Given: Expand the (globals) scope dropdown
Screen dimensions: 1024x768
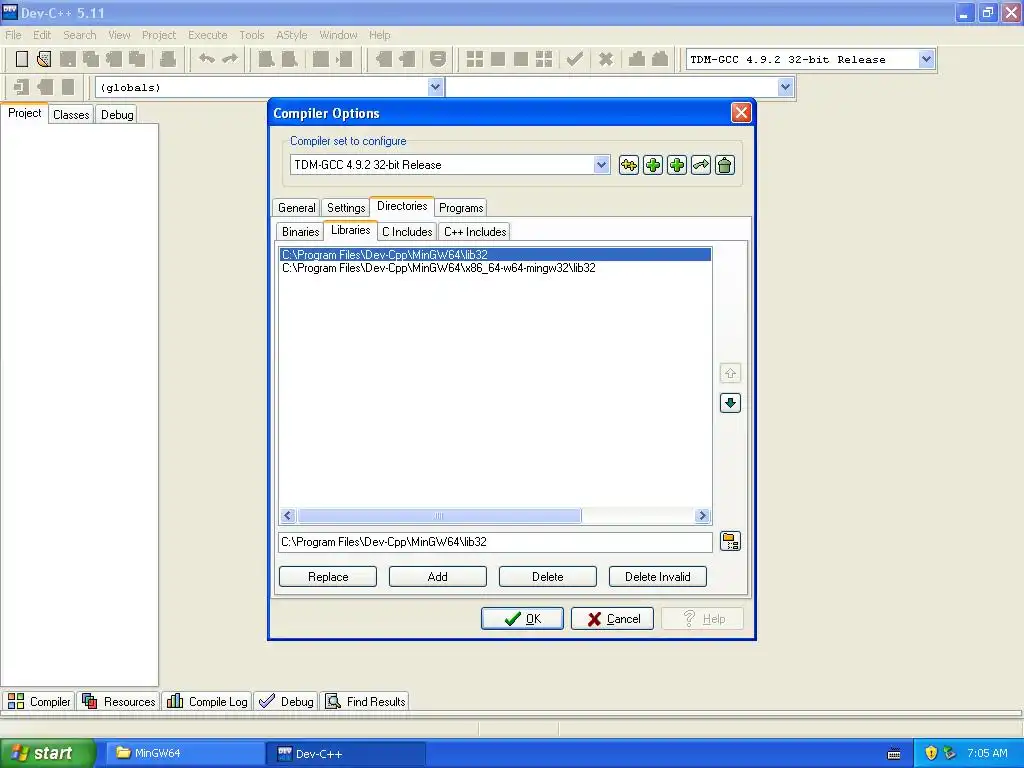Looking at the screenshot, I should click(436, 87).
